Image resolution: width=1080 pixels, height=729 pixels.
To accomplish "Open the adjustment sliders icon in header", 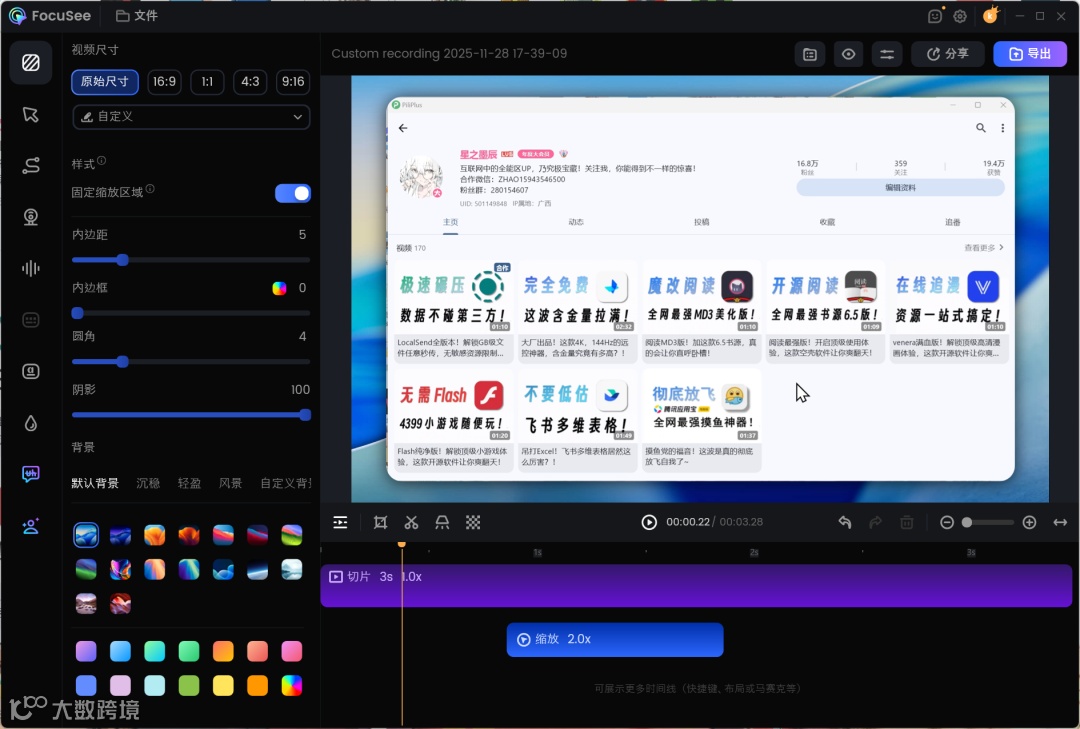I will pyautogui.click(x=887, y=54).
